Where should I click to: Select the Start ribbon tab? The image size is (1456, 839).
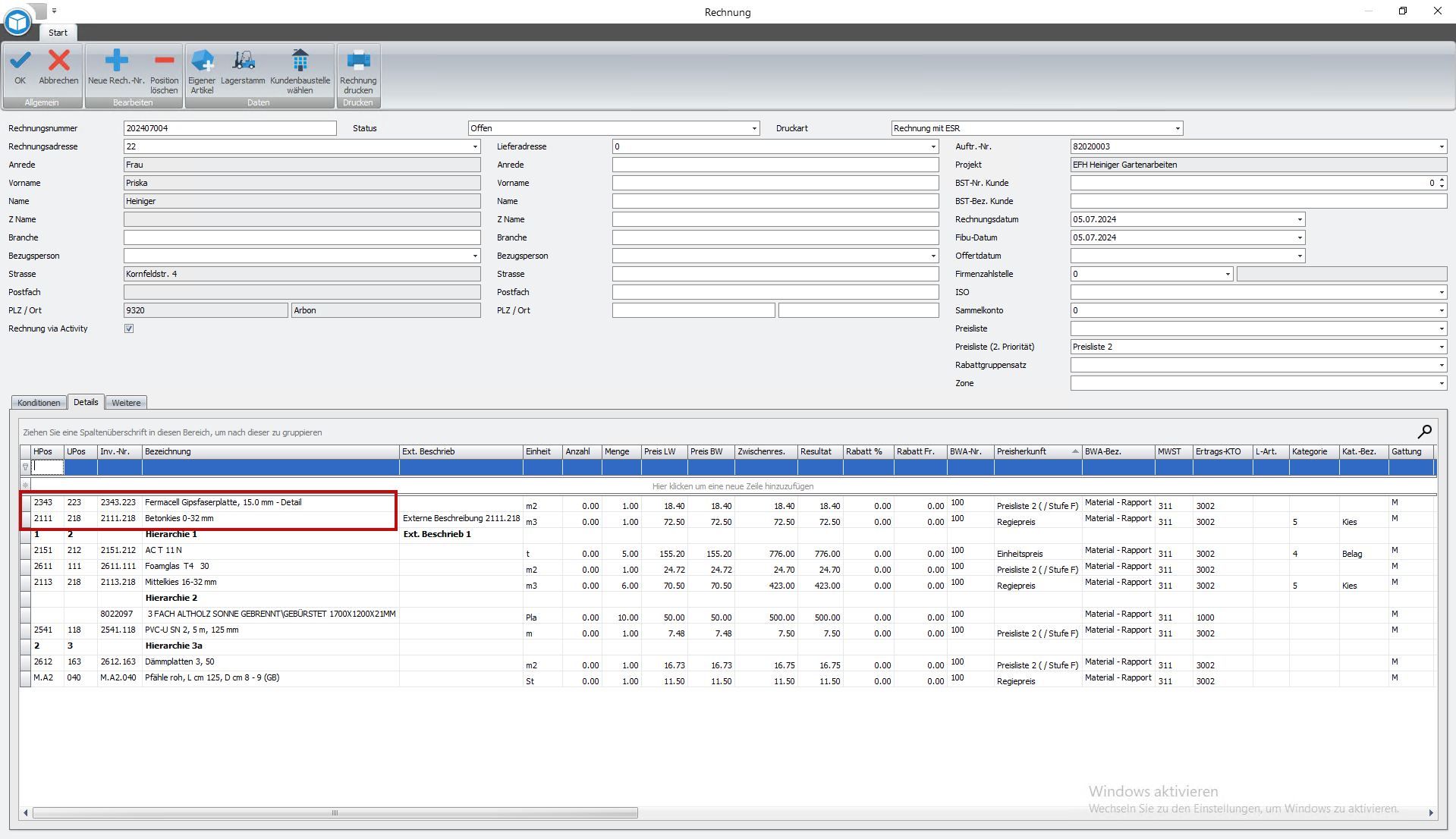pos(58,33)
